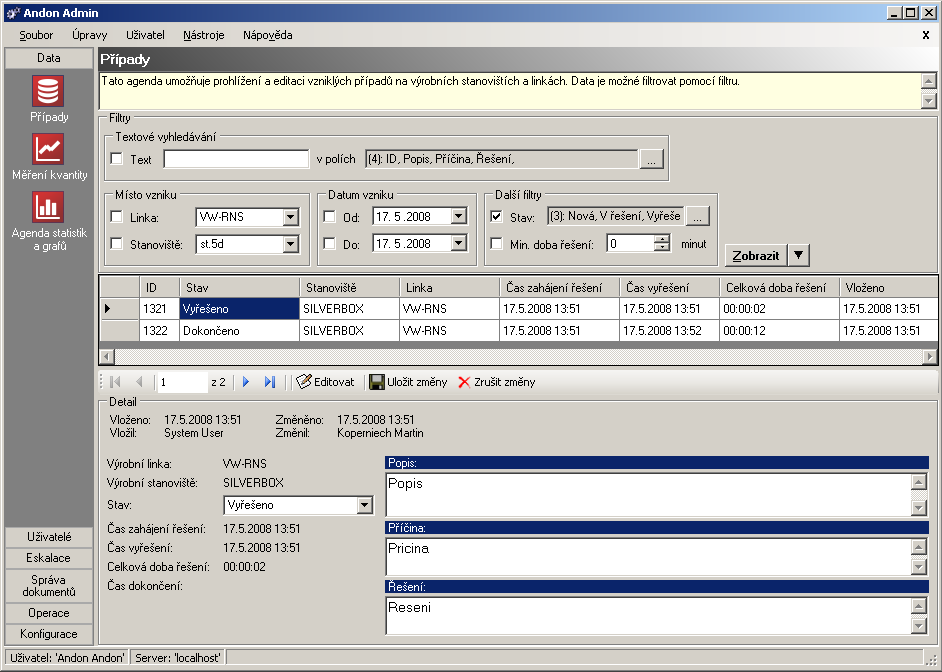
Task: Click the table horizontal scrollbar
Action: (x=518, y=357)
